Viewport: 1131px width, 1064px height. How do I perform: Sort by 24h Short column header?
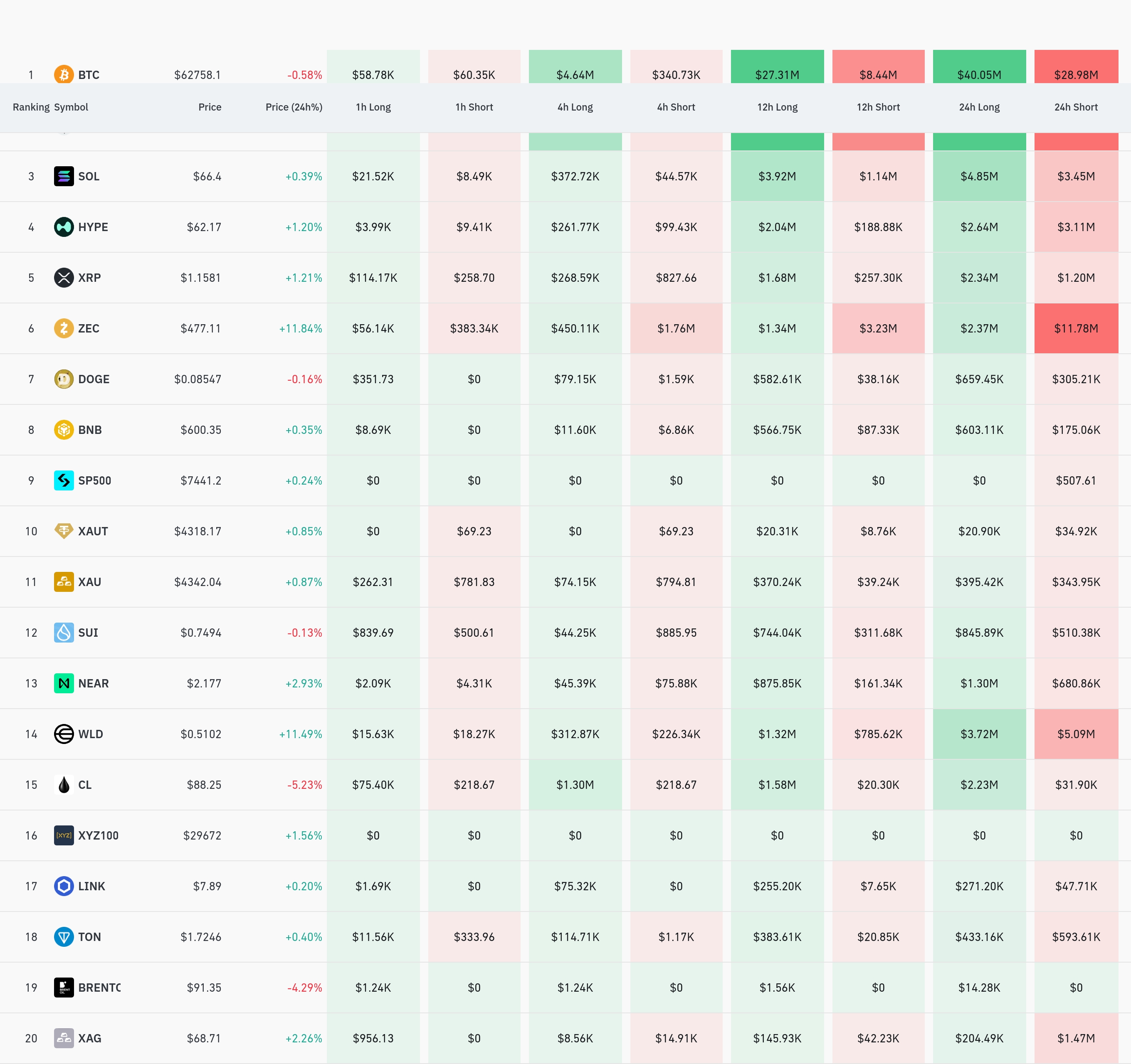tap(1076, 107)
